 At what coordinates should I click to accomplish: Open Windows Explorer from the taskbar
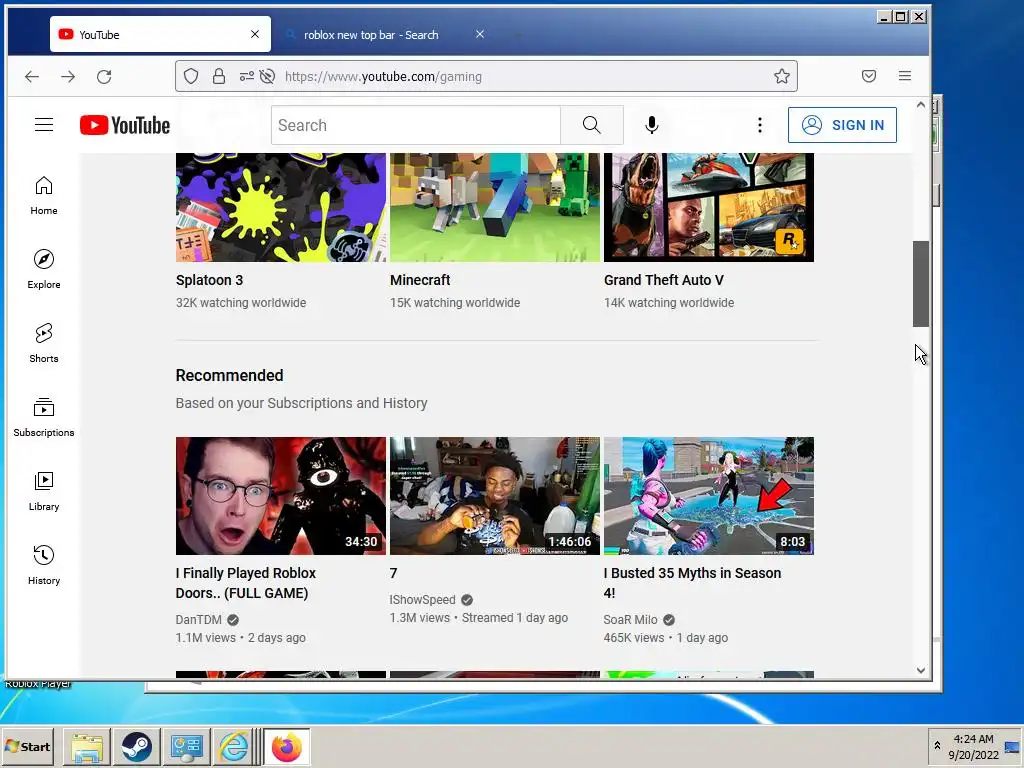(x=87, y=746)
